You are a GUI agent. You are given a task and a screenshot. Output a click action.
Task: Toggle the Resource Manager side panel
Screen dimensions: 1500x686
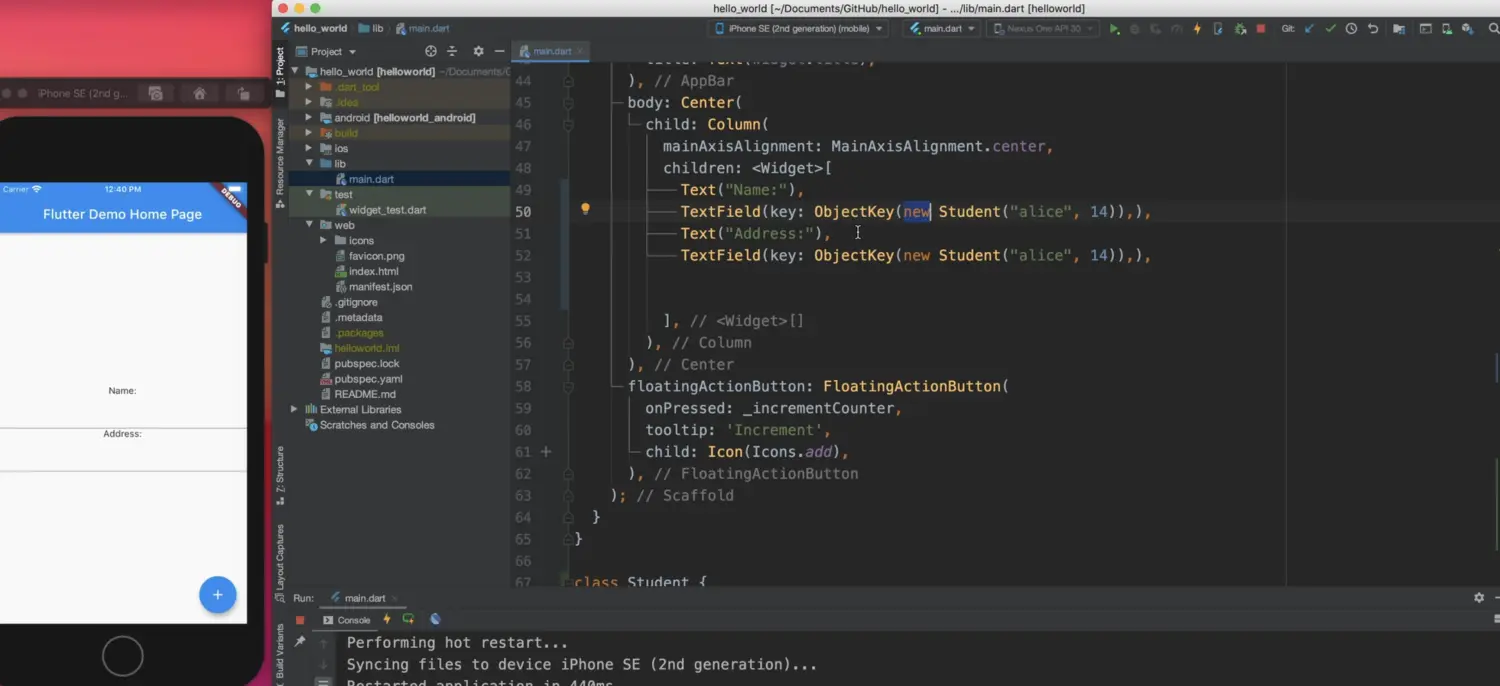click(x=280, y=157)
